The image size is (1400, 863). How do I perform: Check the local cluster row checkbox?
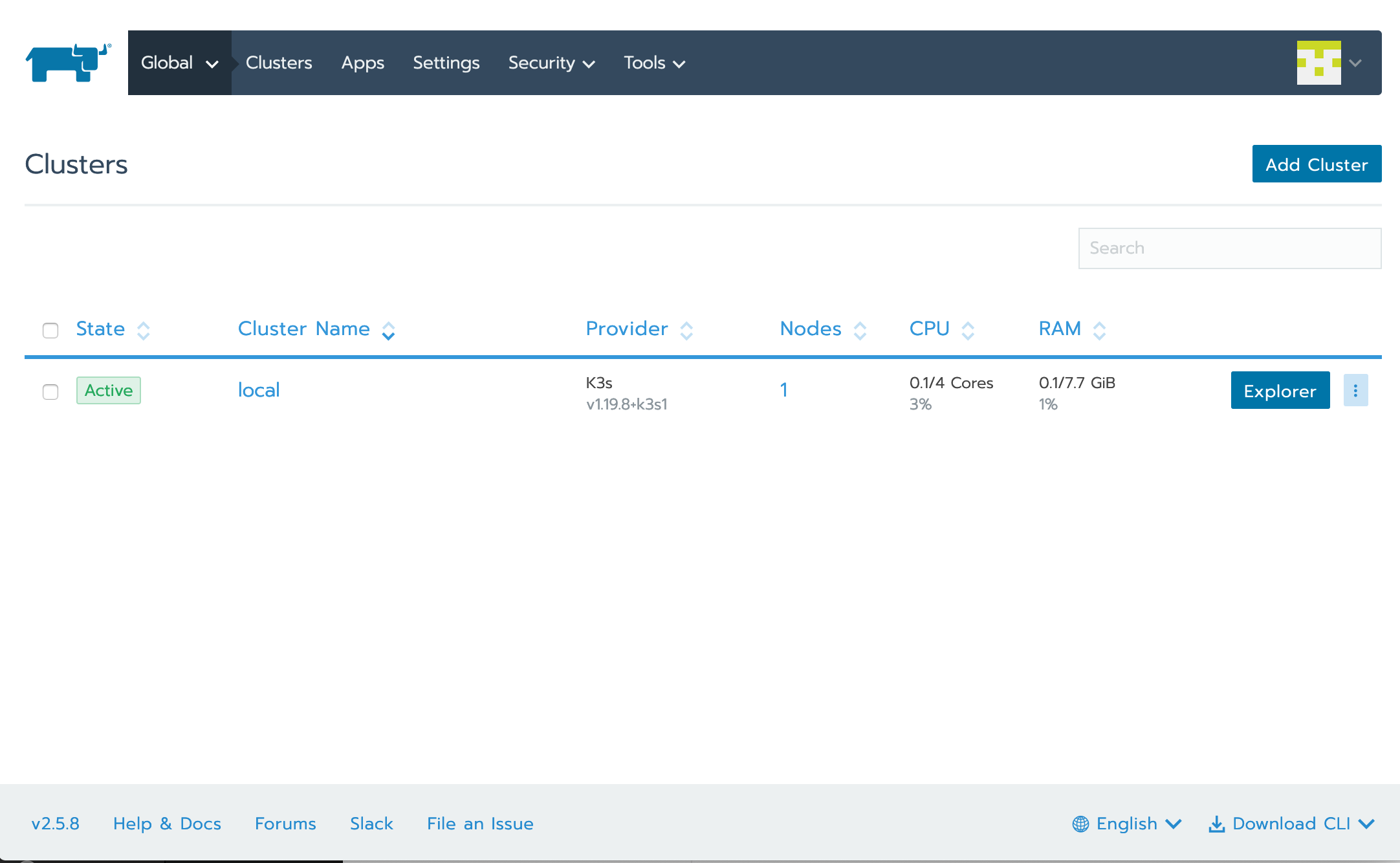click(x=50, y=391)
